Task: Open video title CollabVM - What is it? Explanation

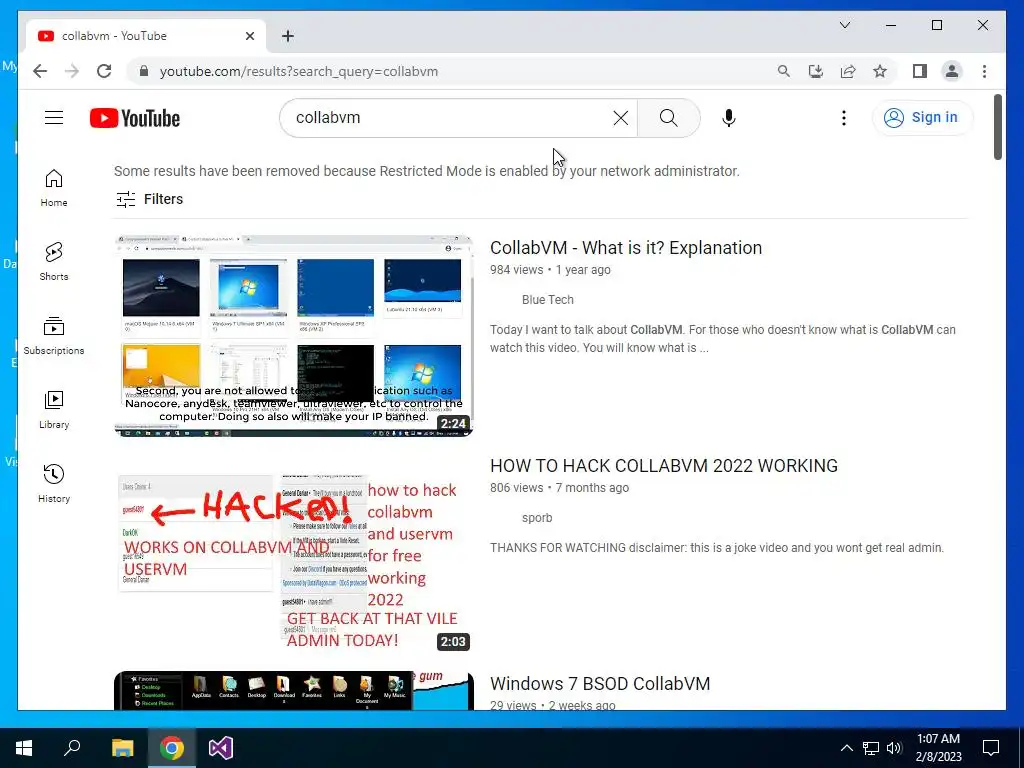Action: [626, 248]
